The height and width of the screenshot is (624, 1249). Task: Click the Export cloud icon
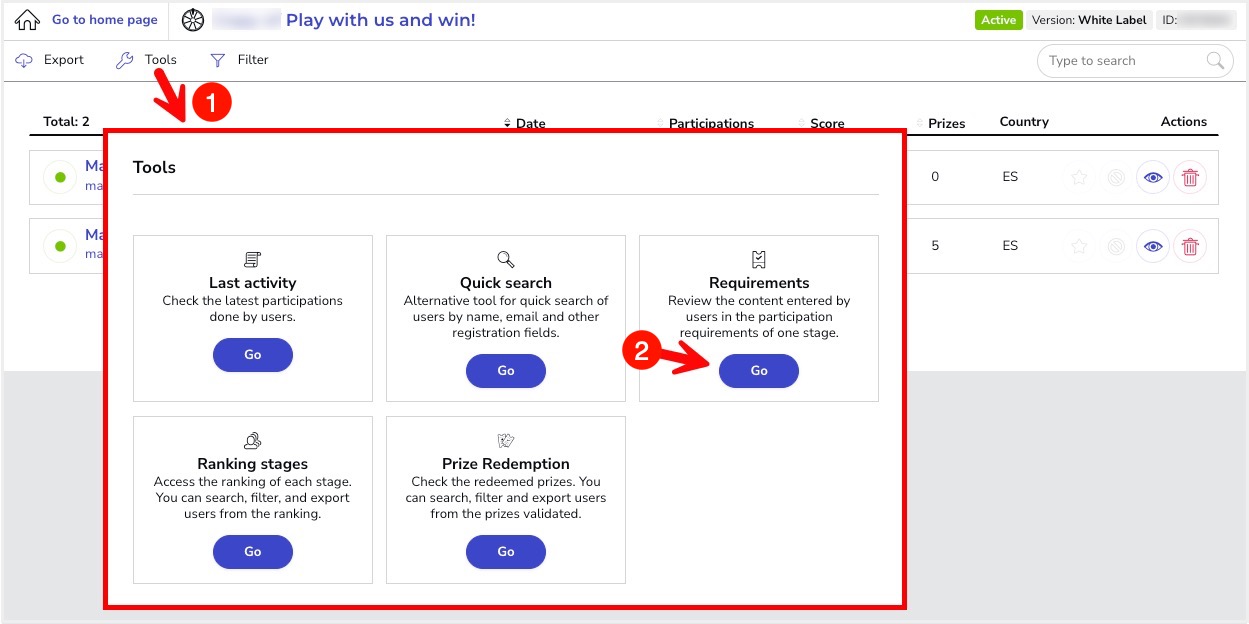pos(24,61)
